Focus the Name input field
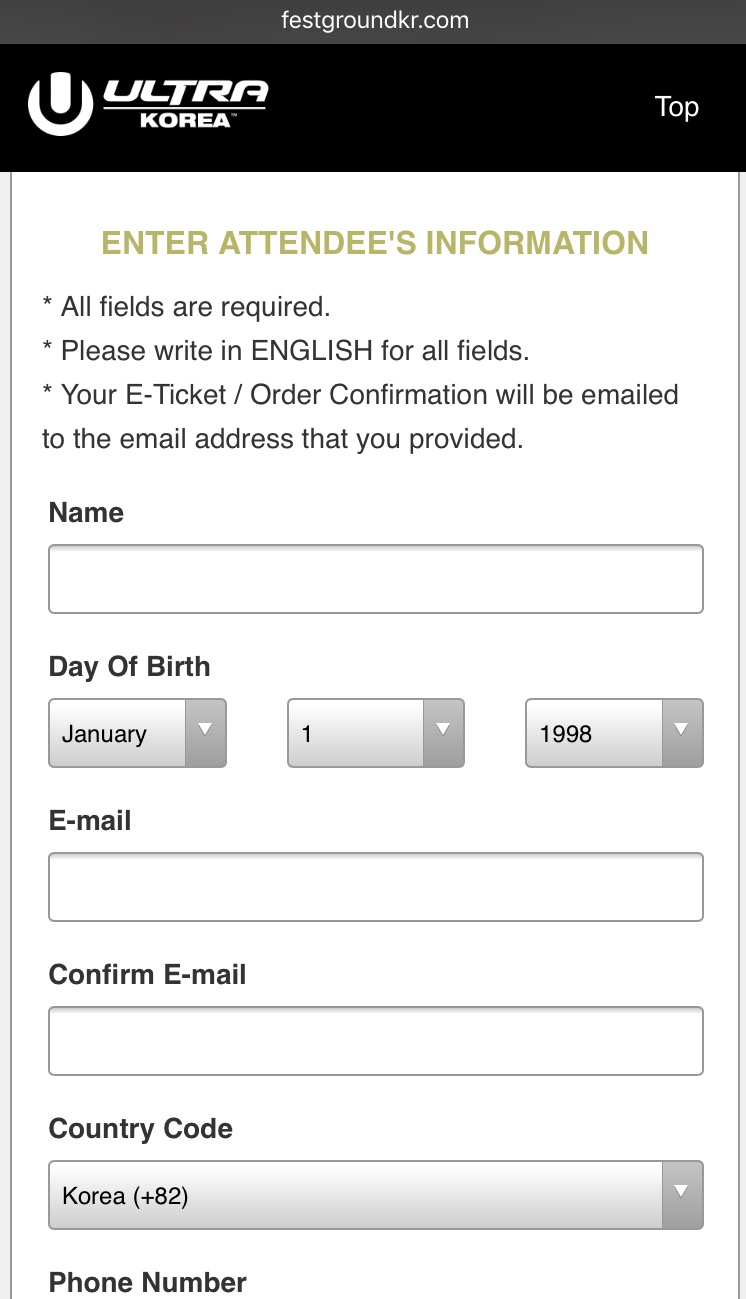Screen dimensions: 746x1299 pos(376,579)
